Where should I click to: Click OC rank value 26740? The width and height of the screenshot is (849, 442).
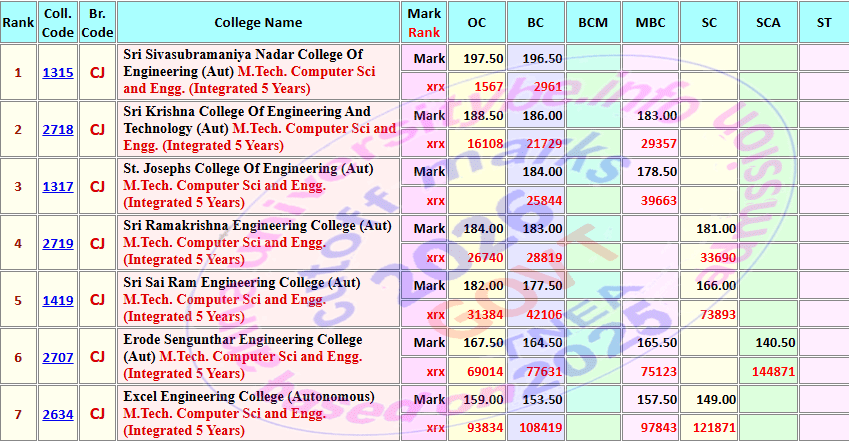(485, 257)
